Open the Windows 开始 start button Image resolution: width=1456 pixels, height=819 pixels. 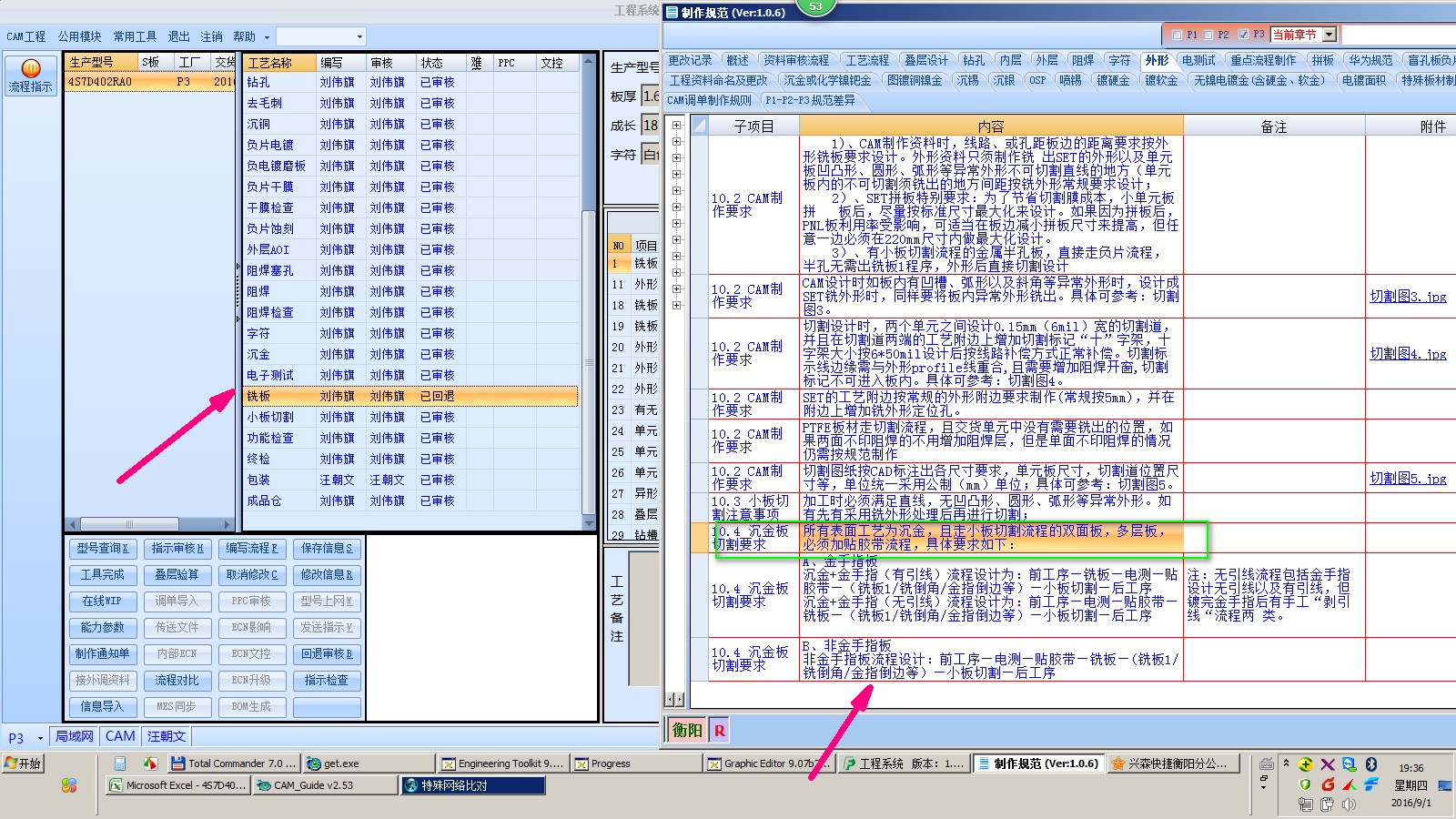click(x=24, y=763)
